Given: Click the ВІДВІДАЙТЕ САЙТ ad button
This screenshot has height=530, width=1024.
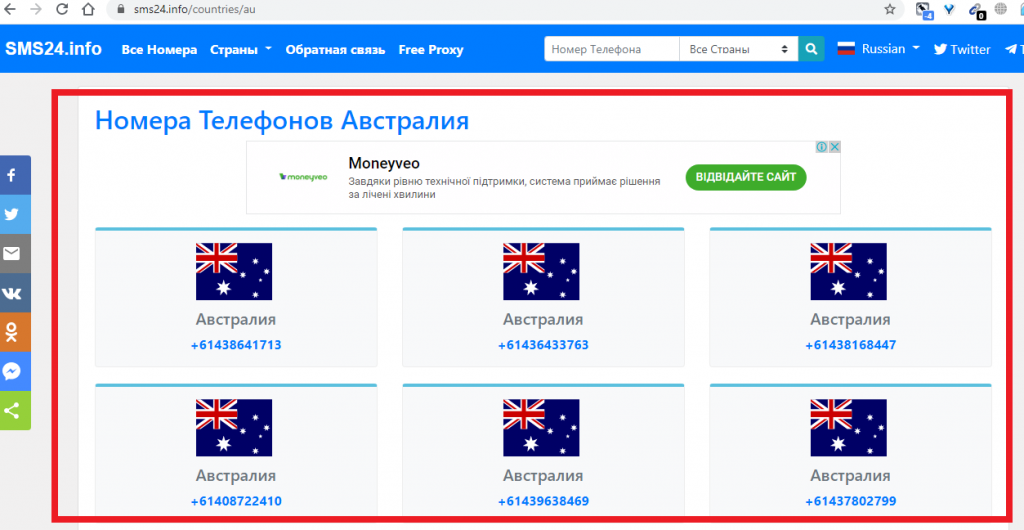Looking at the screenshot, I should 746,177.
